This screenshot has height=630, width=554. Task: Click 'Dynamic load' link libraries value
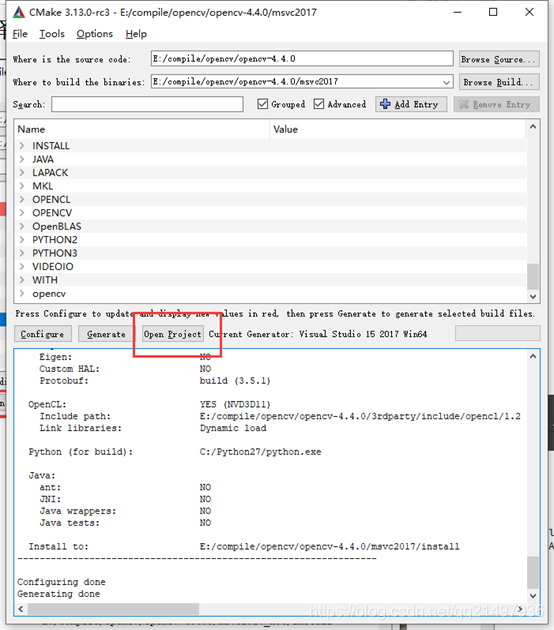tap(233, 428)
